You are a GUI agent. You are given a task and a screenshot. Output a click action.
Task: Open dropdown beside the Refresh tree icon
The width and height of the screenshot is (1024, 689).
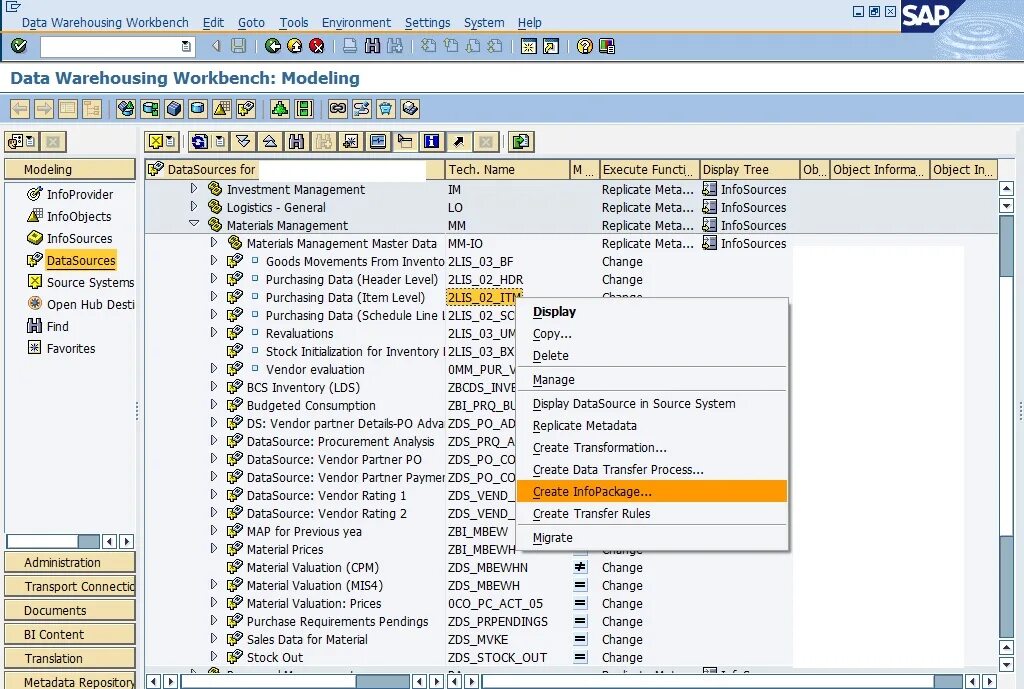221,141
